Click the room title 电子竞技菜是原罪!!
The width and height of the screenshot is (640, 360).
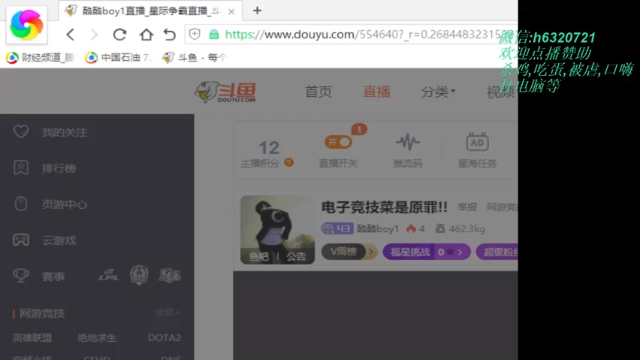[x=384, y=207]
